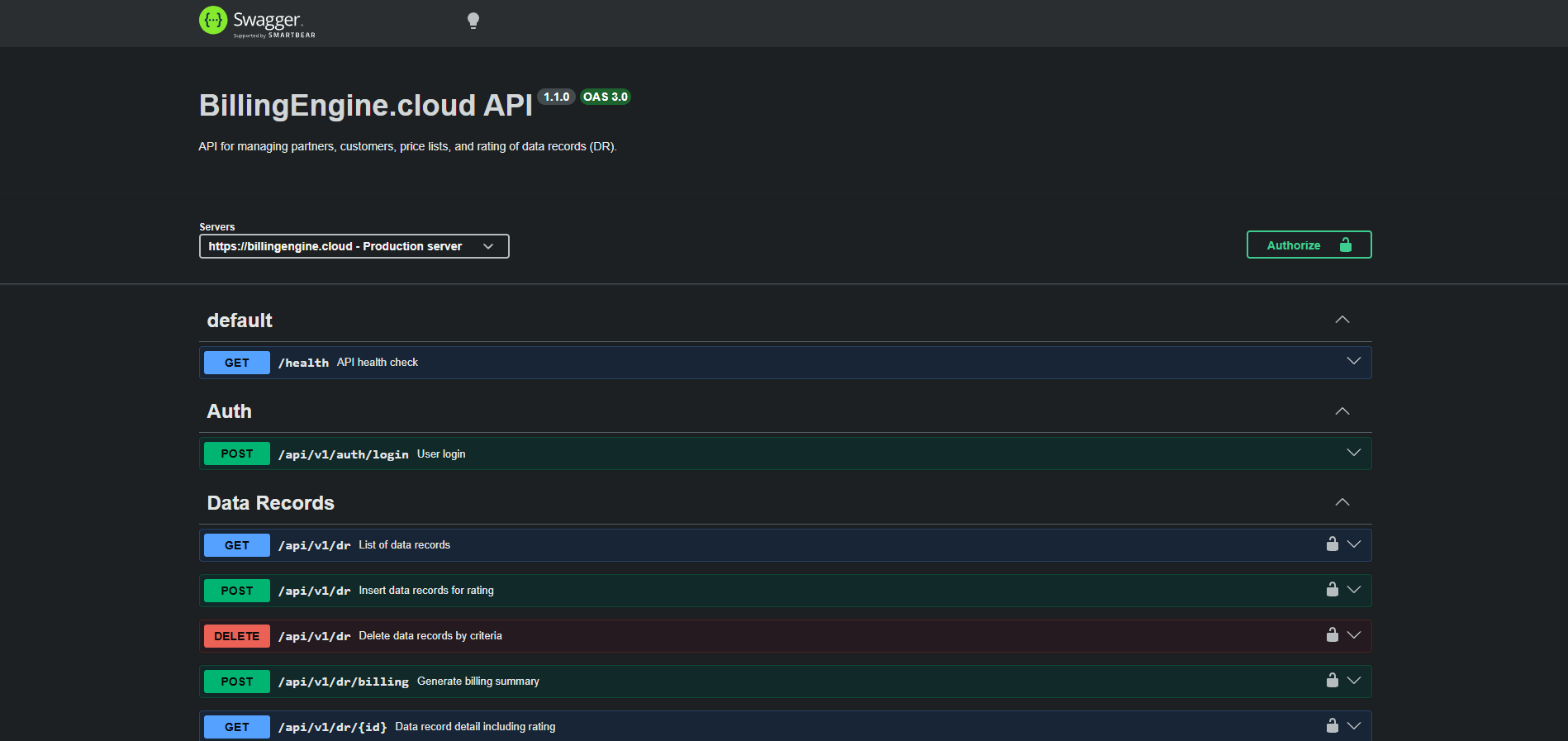Click the Authorize button
This screenshot has width=1568, height=741.
1309,245
